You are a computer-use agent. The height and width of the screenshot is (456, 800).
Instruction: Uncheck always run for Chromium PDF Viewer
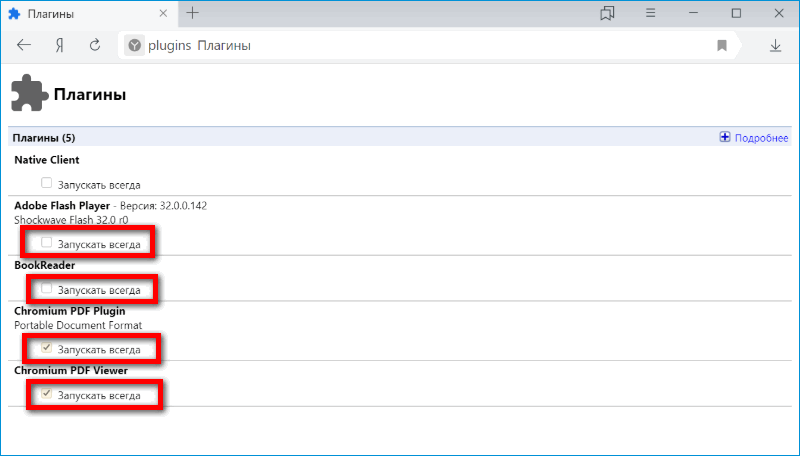pos(47,395)
